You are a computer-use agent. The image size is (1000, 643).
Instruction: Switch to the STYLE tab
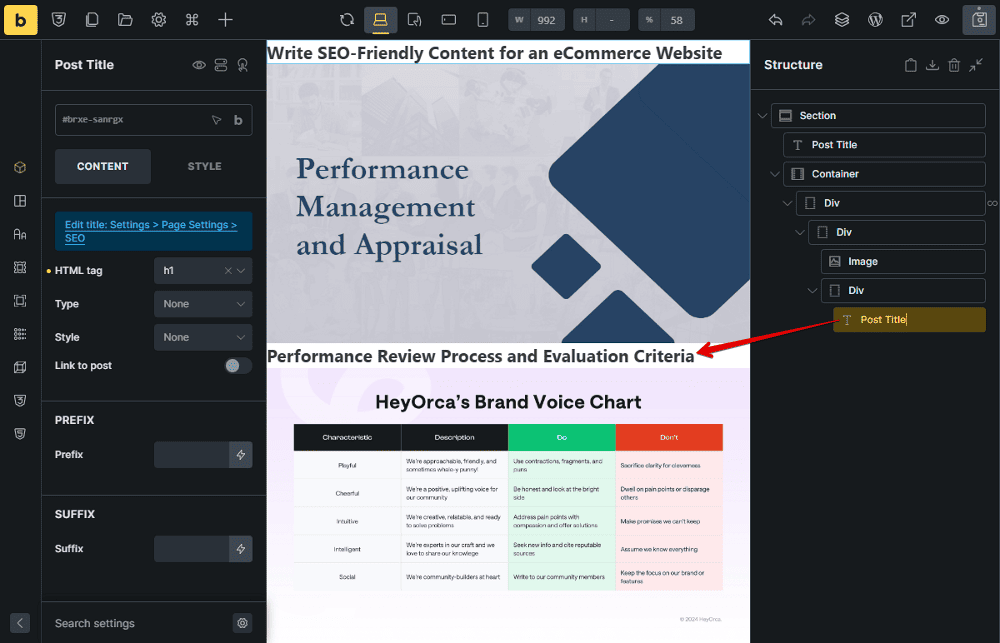[204, 166]
